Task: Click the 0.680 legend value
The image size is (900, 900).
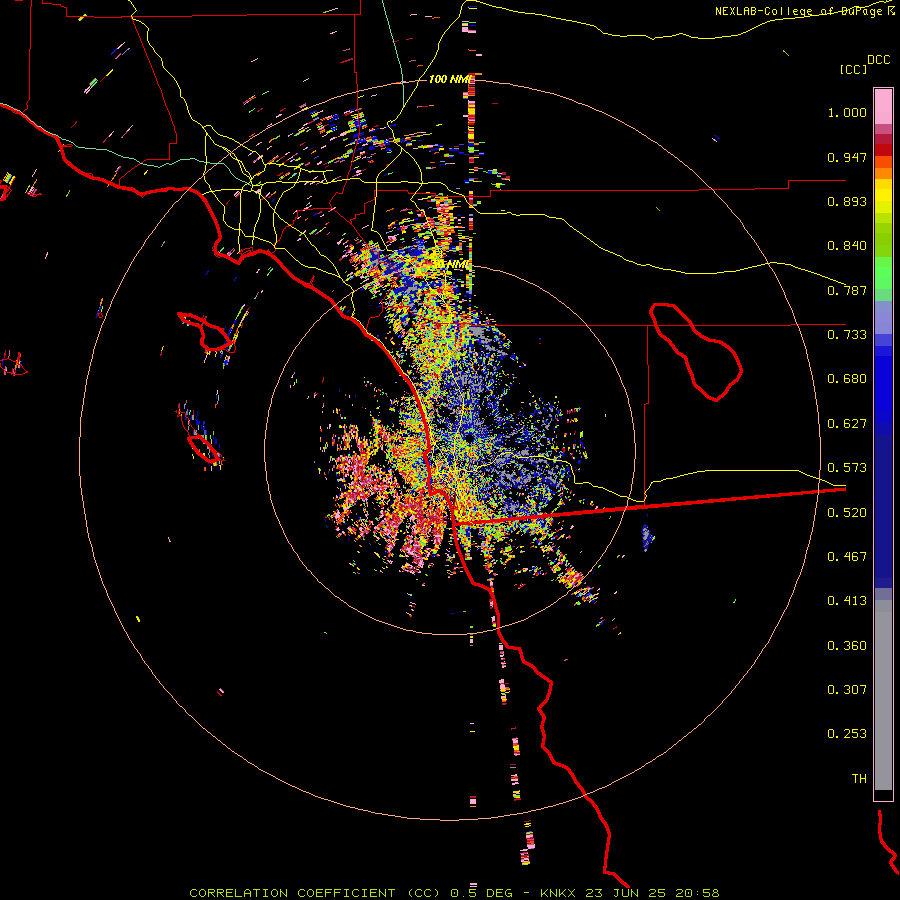Action: pyautogui.click(x=847, y=379)
